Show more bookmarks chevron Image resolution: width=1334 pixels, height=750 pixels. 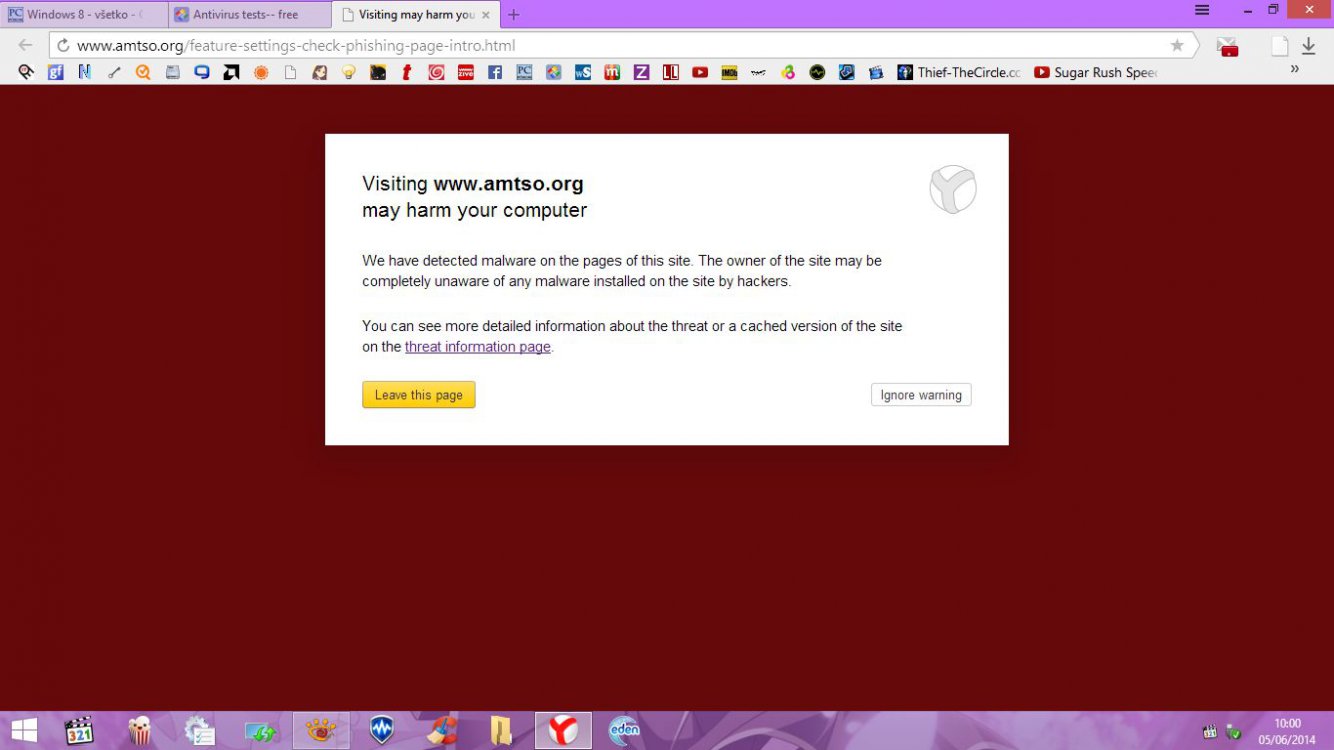click(1295, 69)
